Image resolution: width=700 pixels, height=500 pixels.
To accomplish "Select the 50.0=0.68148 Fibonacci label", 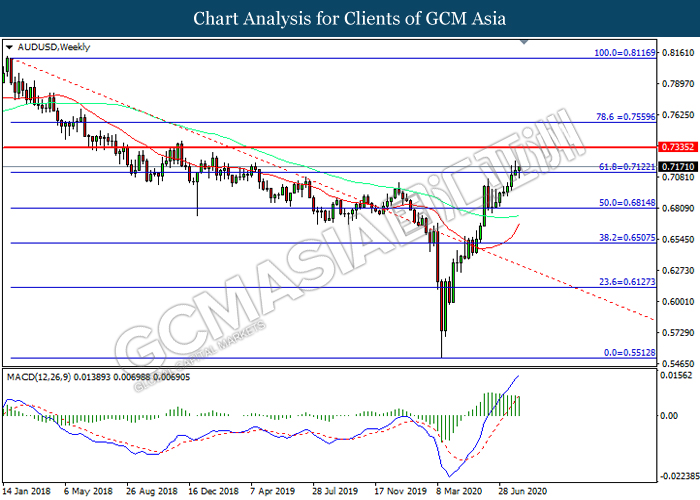I will coord(627,203).
